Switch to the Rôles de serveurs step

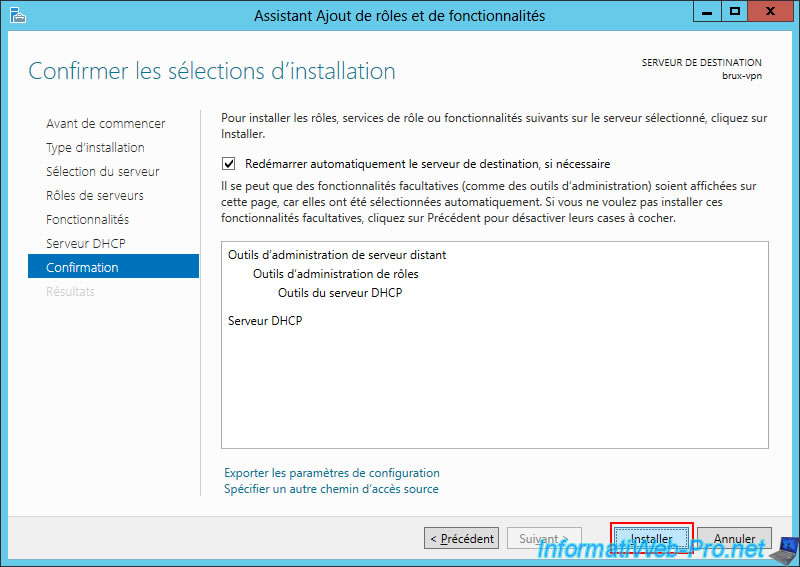click(x=95, y=196)
